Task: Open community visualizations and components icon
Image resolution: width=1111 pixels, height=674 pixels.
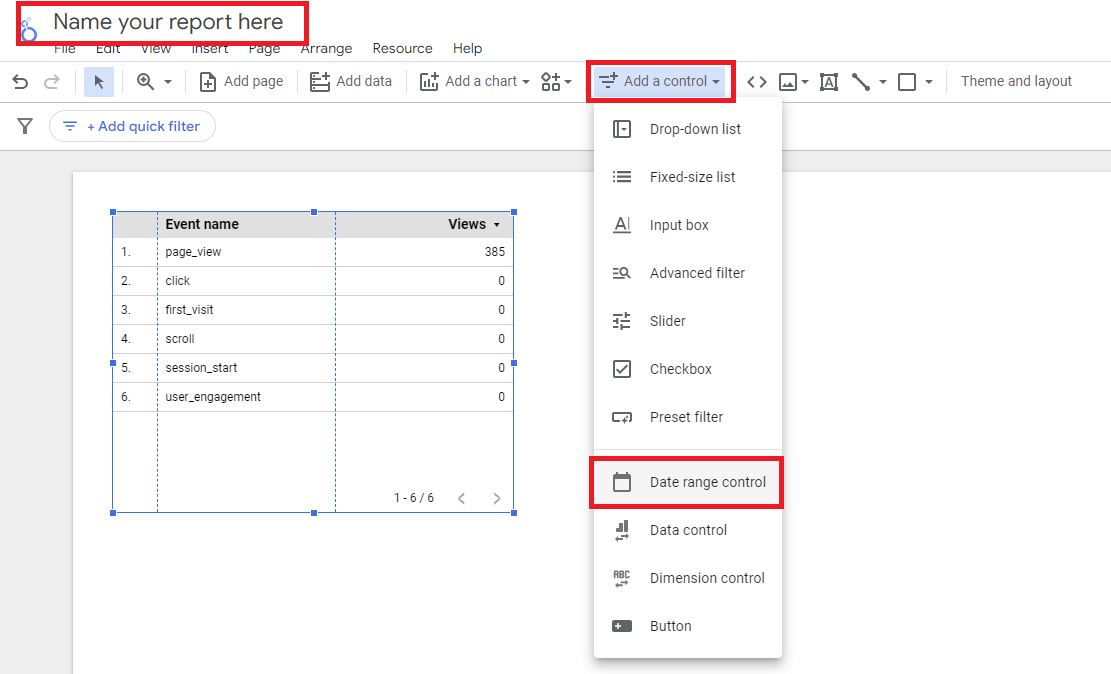Action: click(x=556, y=82)
